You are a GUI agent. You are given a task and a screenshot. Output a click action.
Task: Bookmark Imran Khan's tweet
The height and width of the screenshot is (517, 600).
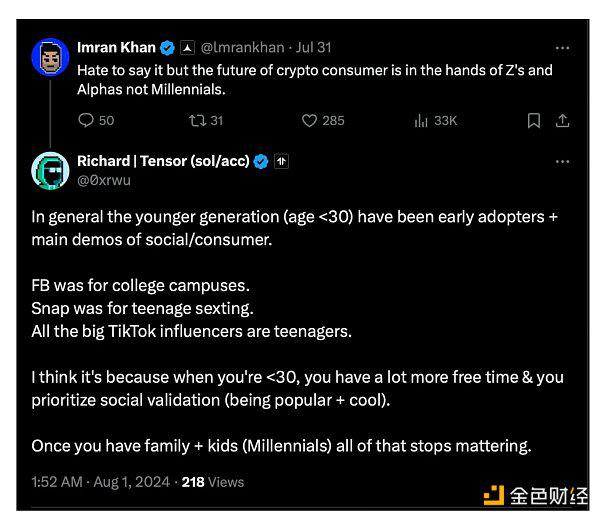[534, 120]
